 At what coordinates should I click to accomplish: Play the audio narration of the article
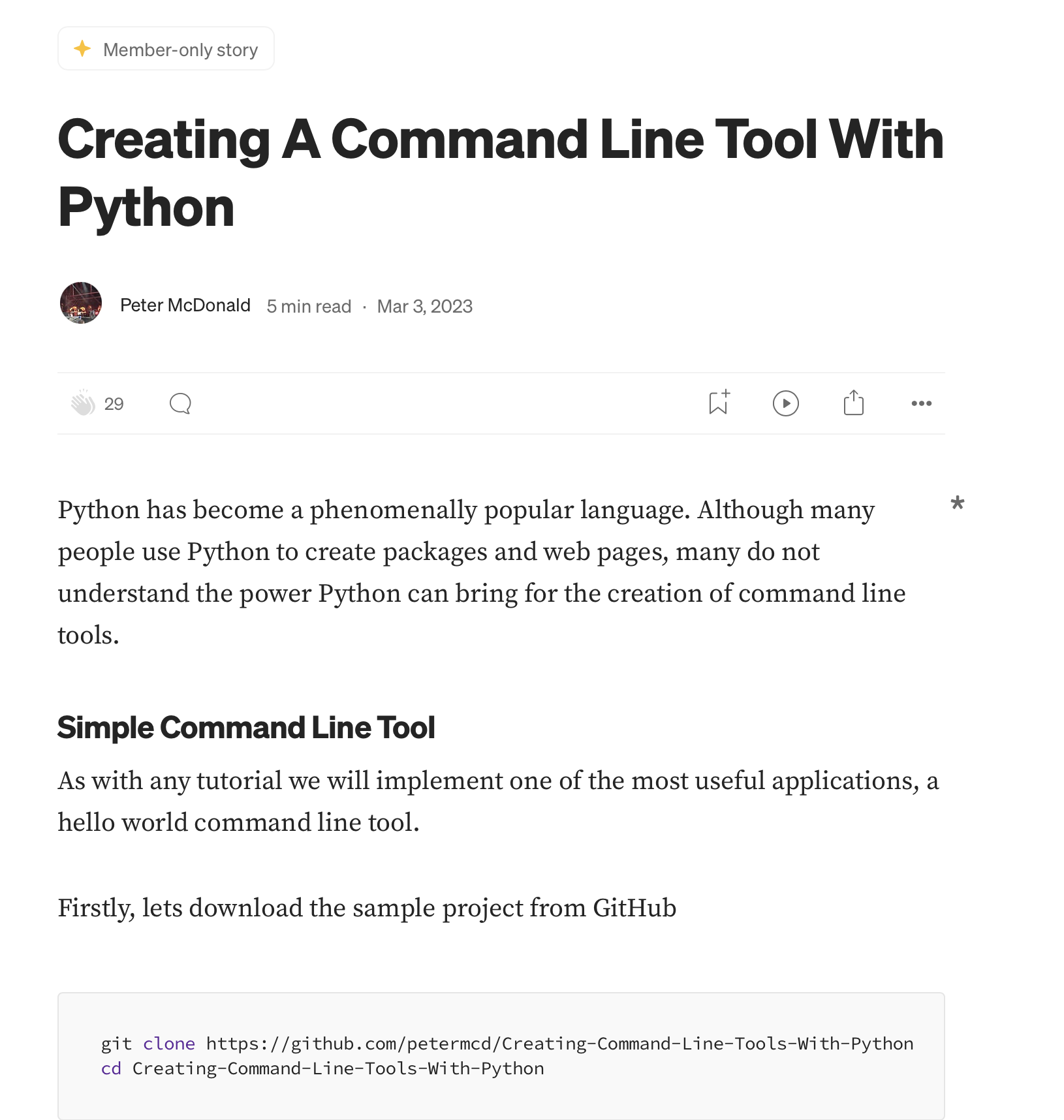[x=785, y=403]
